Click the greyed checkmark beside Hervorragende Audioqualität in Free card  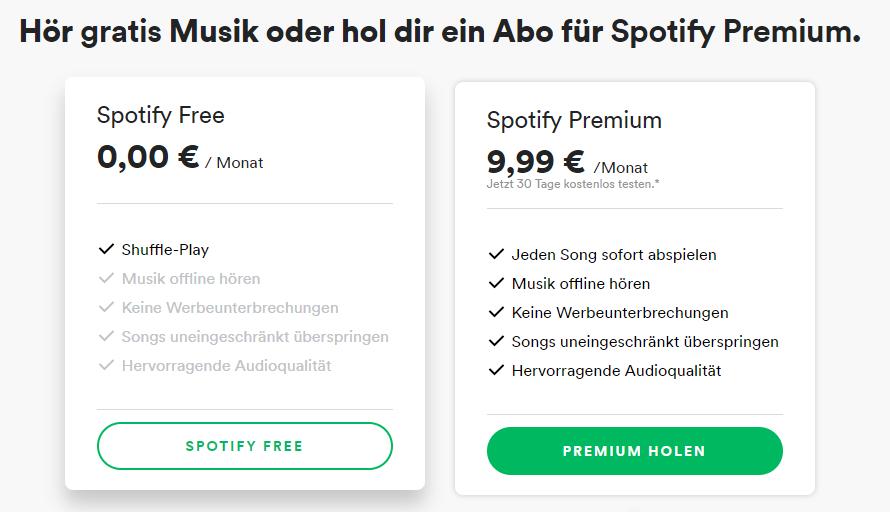106,365
